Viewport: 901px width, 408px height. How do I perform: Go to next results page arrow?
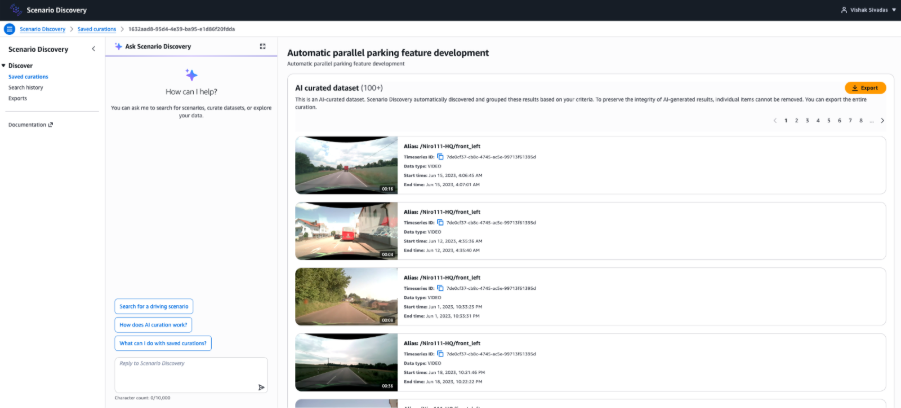point(883,121)
